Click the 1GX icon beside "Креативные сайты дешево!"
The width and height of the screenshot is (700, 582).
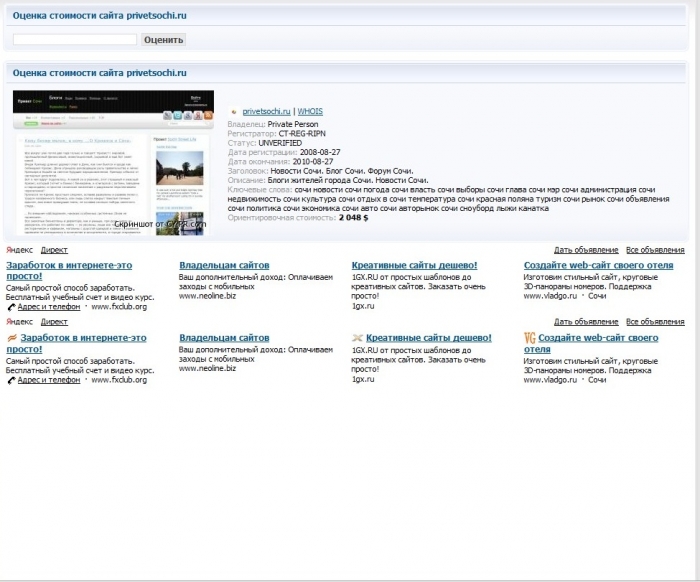click(x=357, y=338)
